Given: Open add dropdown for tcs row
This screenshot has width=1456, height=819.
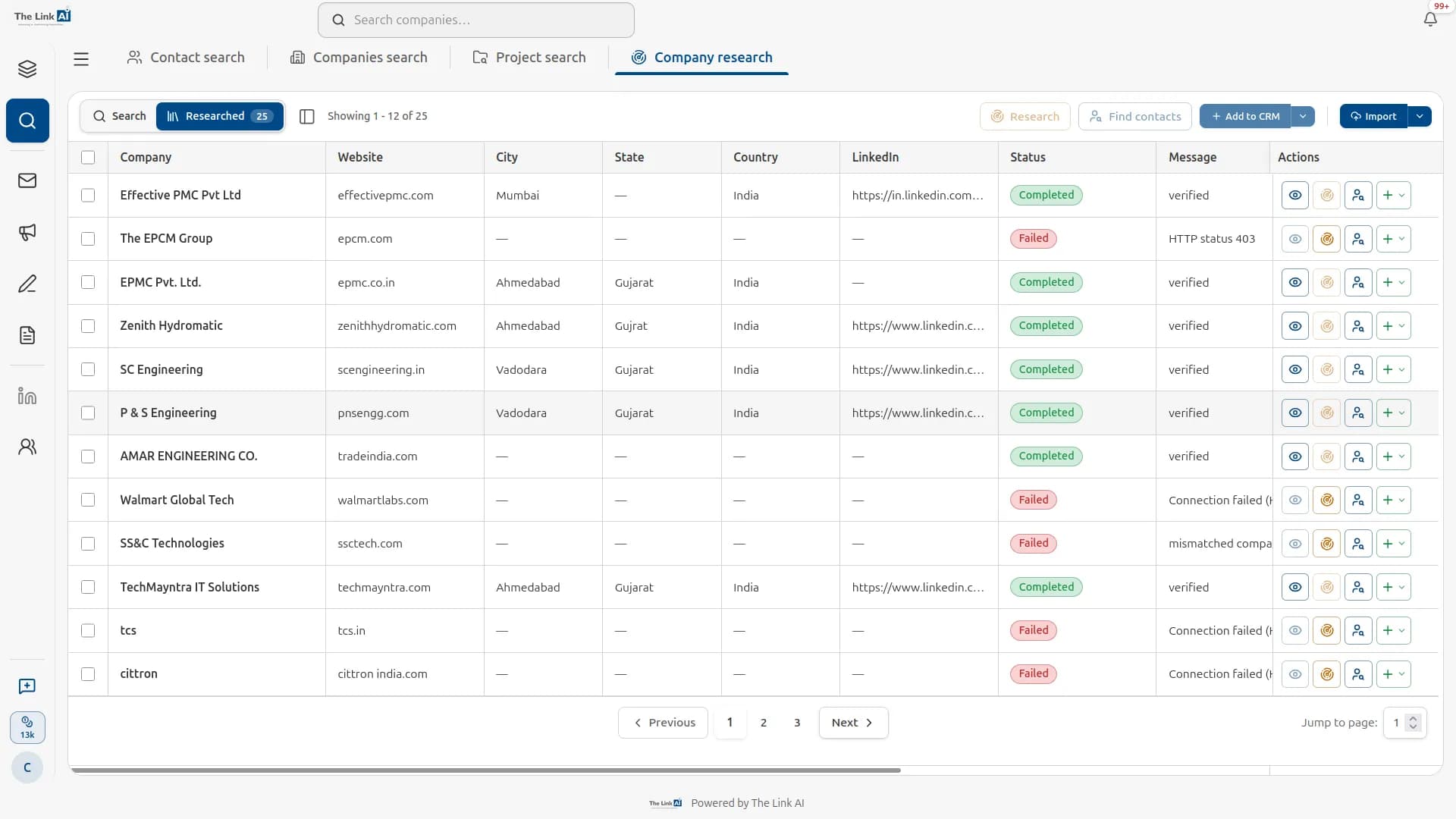Looking at the screenshot, I should (1394, 631).
